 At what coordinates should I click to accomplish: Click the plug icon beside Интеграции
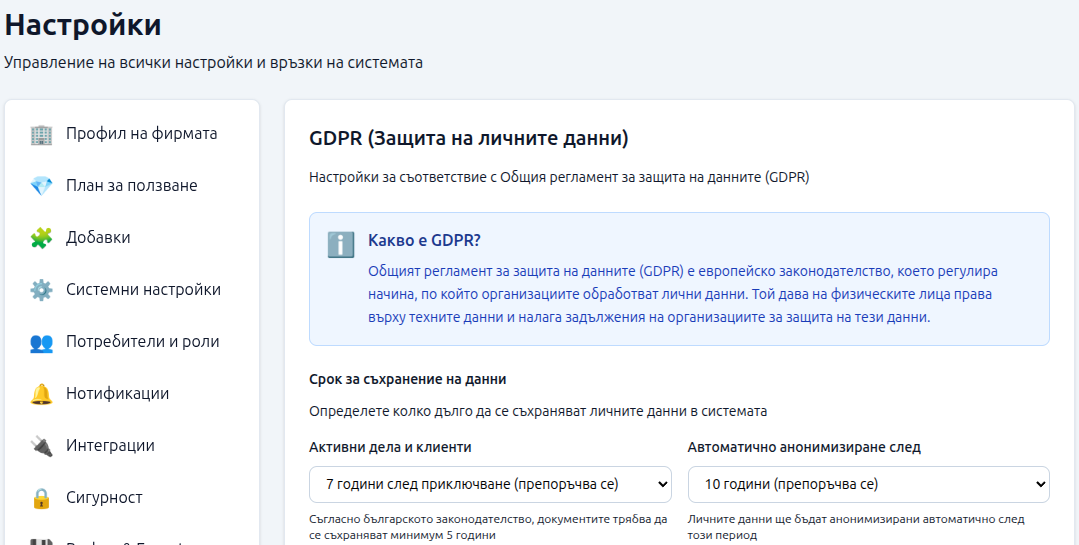(x=41, y=446)
